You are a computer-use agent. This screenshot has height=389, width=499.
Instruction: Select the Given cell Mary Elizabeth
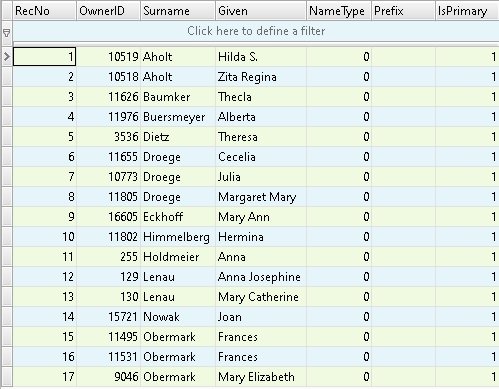point(261,377)
